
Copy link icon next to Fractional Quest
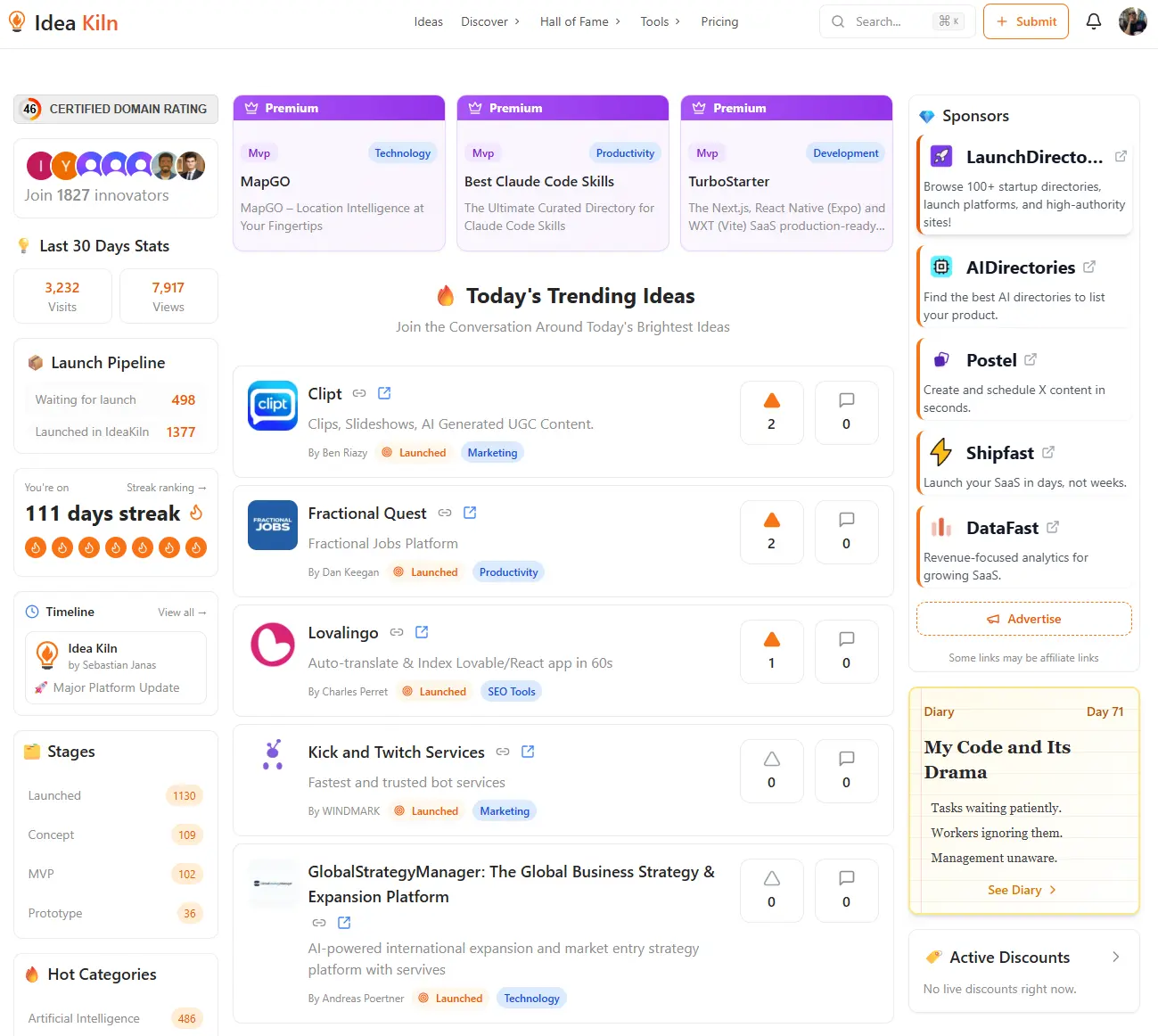pyautogui.click(x=445, y=513)
